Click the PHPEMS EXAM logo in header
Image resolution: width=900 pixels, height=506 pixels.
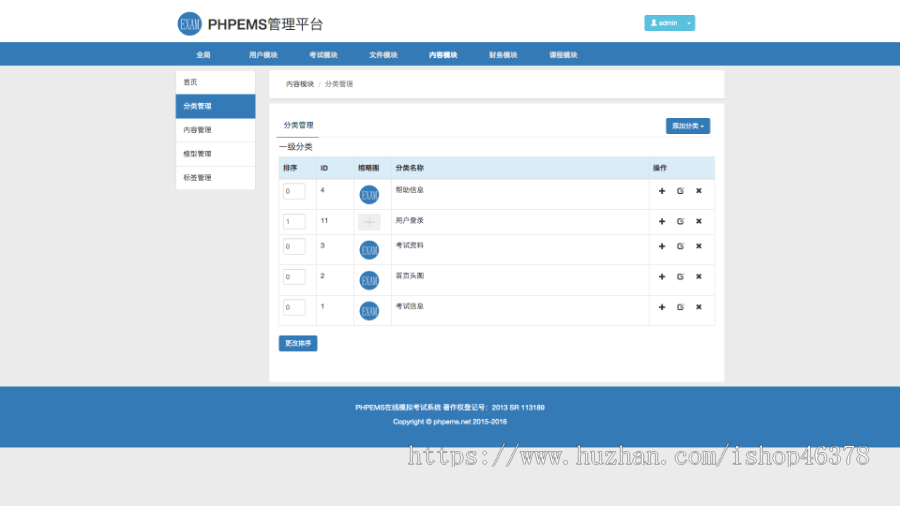(189, 24)
